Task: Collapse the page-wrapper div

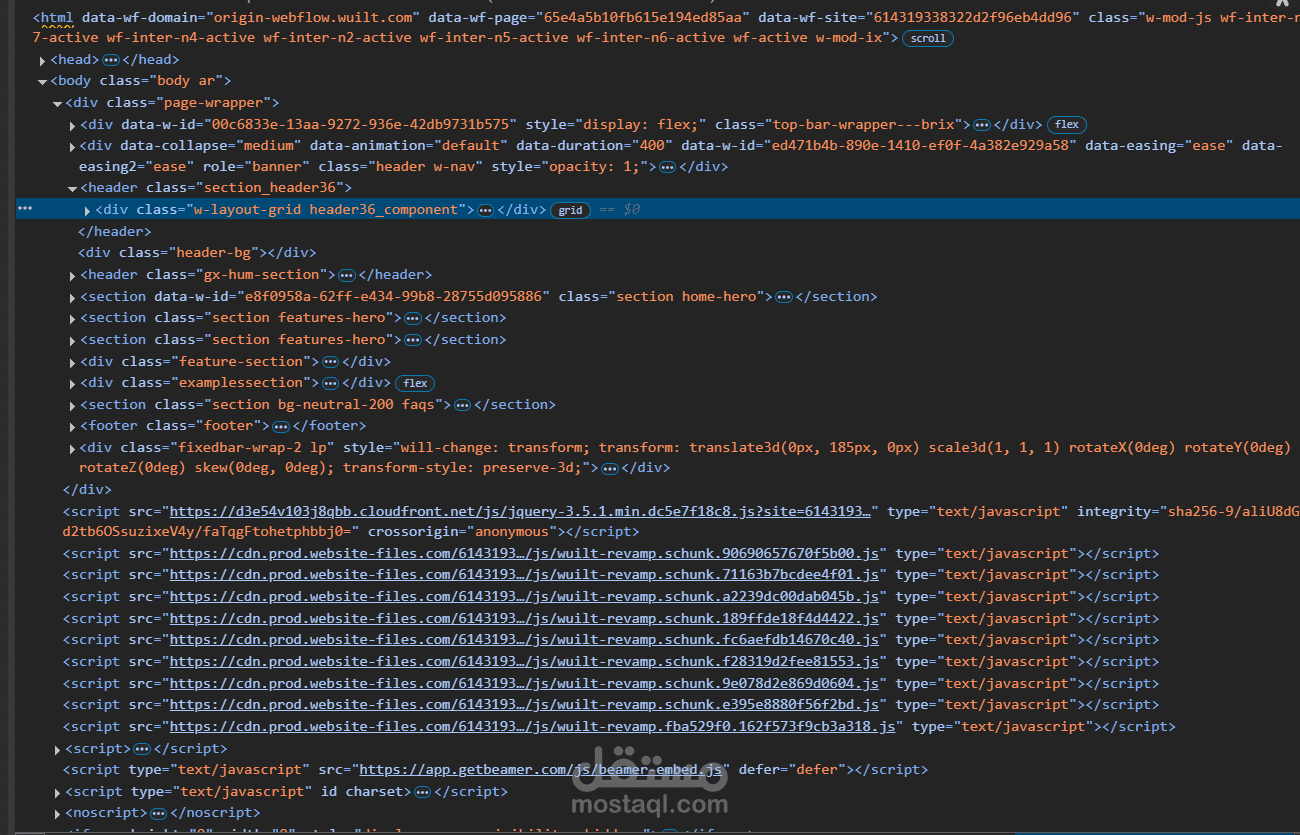Action: coord(58,103)
